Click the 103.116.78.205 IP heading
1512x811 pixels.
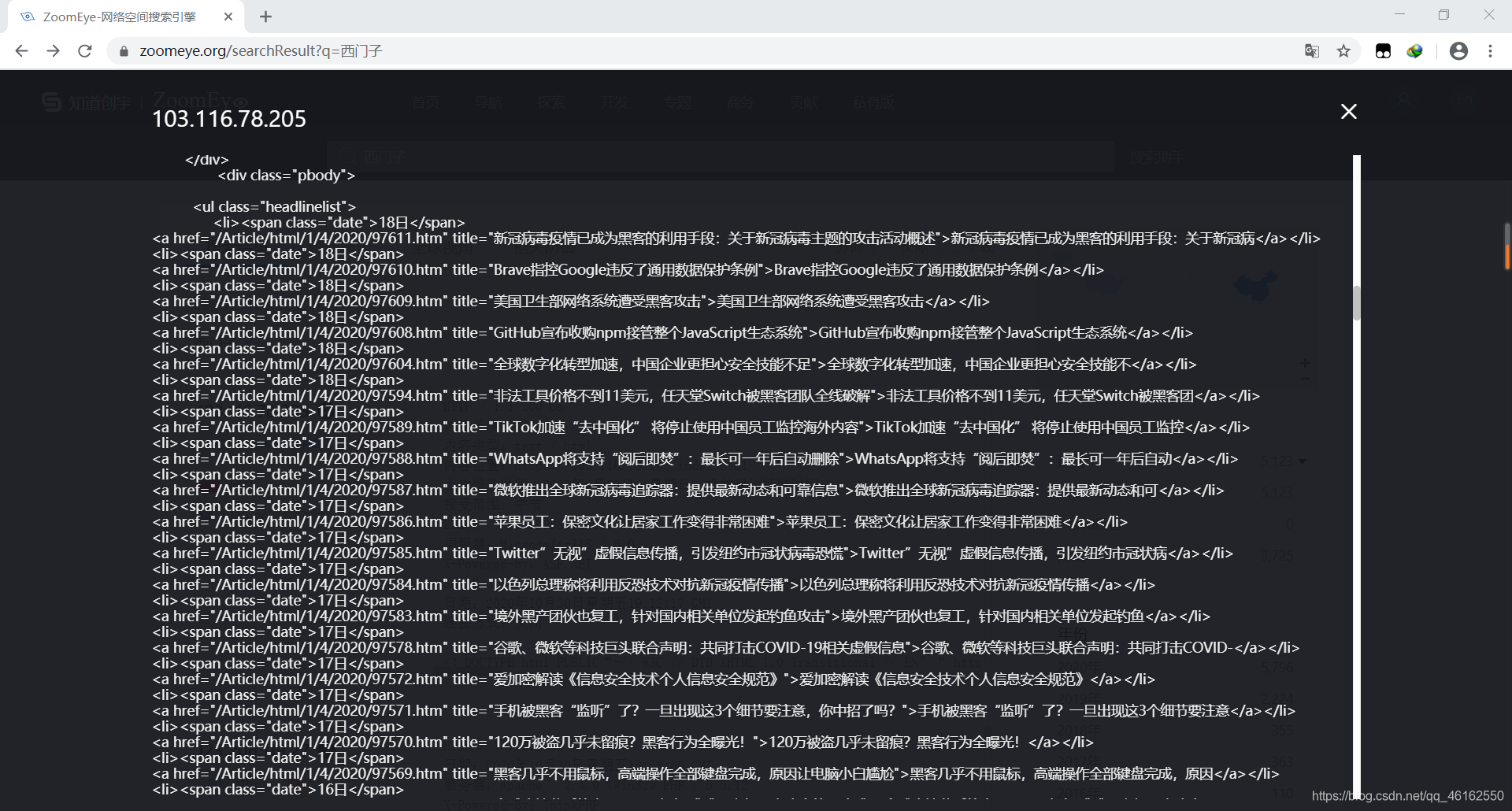pos(229,119)
